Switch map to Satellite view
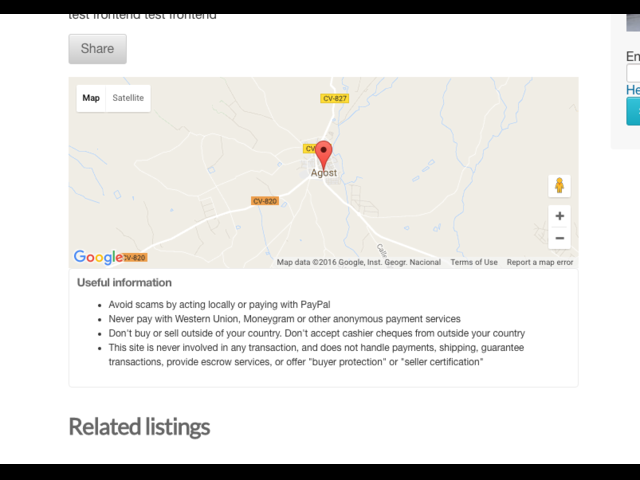640x480 pixels. pos(128,98)
